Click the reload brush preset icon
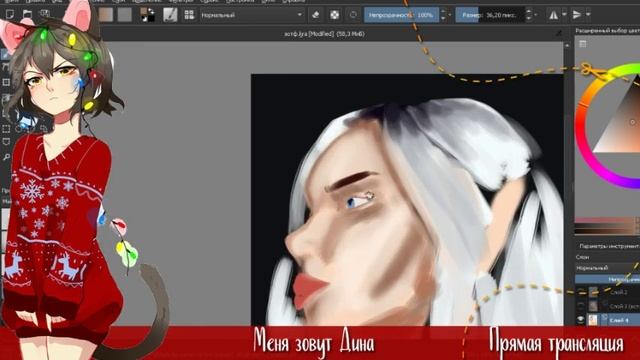Image resolution: width=640 pixels, height=360 pixels. [x=353, y=15]
